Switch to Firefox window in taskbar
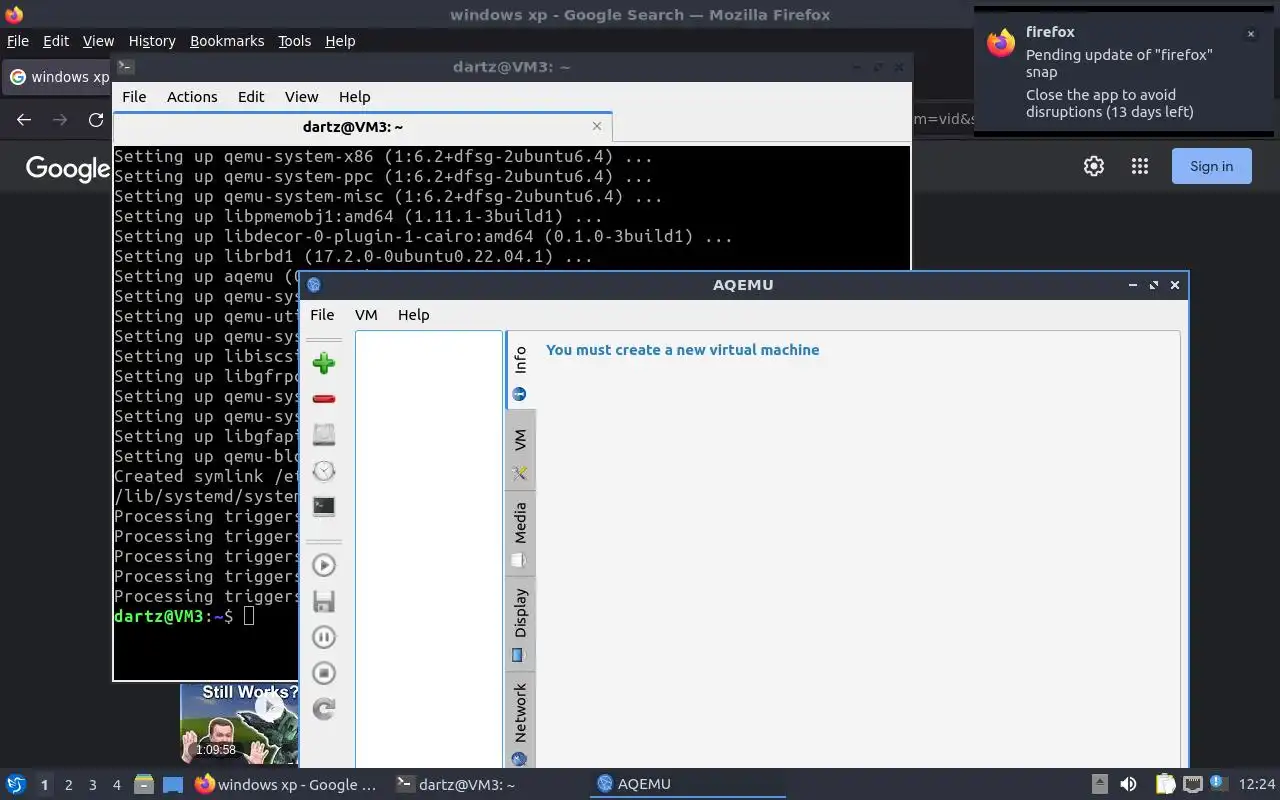The image size is (1280, 800). coord(286,784)
